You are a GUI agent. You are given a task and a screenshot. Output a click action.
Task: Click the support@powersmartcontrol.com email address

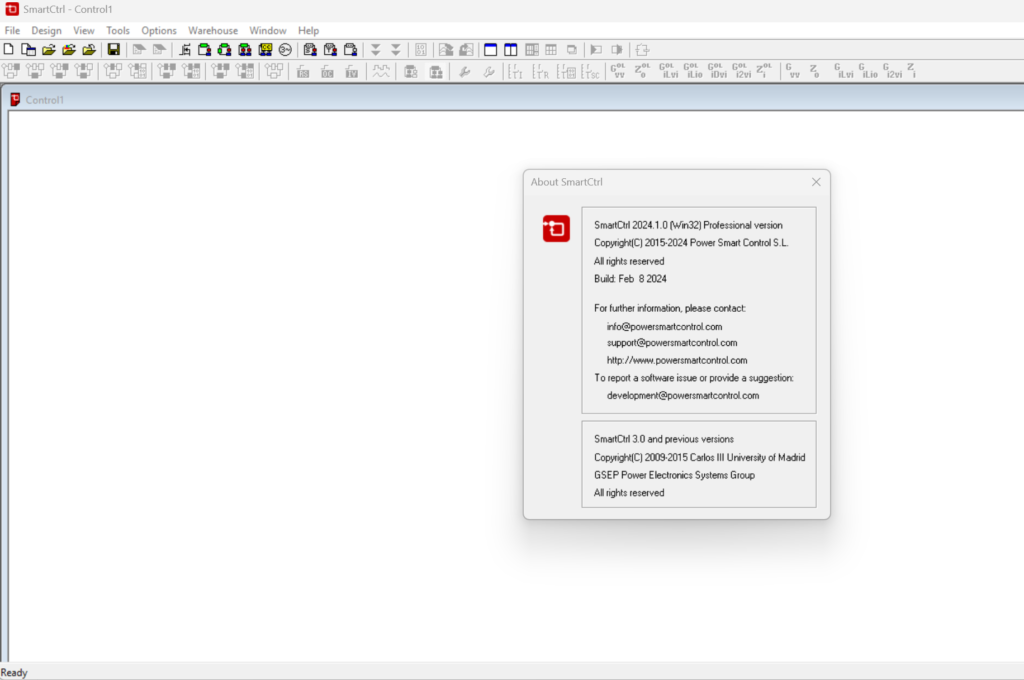point(672,343)
